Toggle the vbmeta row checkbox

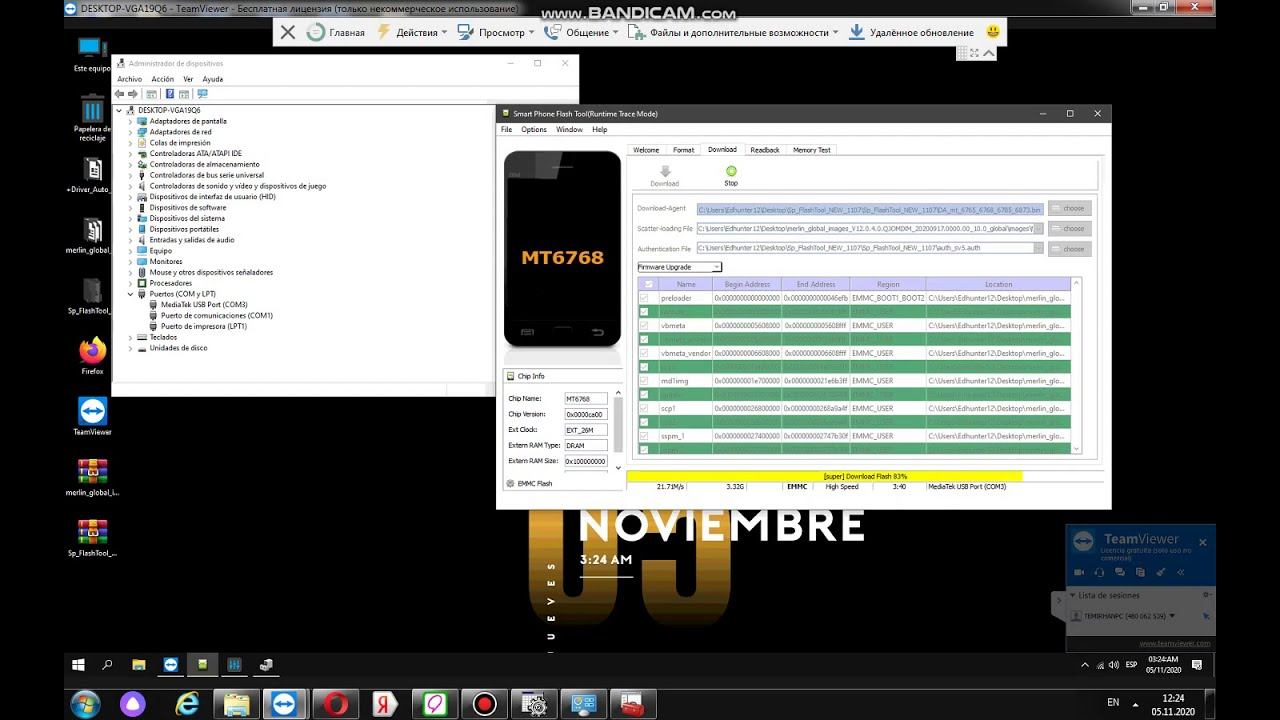click(645, 326)
